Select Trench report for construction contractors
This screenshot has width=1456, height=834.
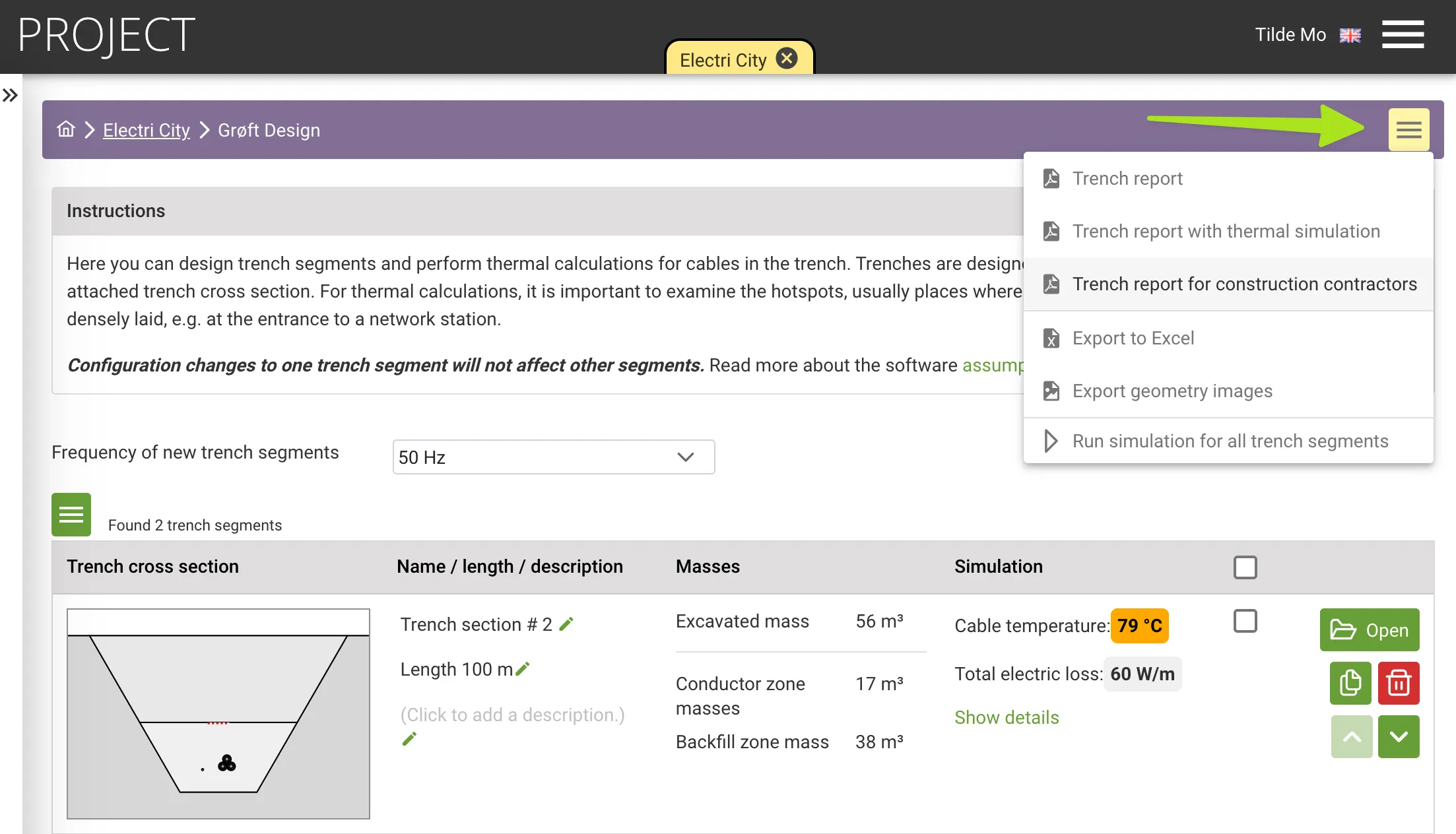coord(1244,284)
